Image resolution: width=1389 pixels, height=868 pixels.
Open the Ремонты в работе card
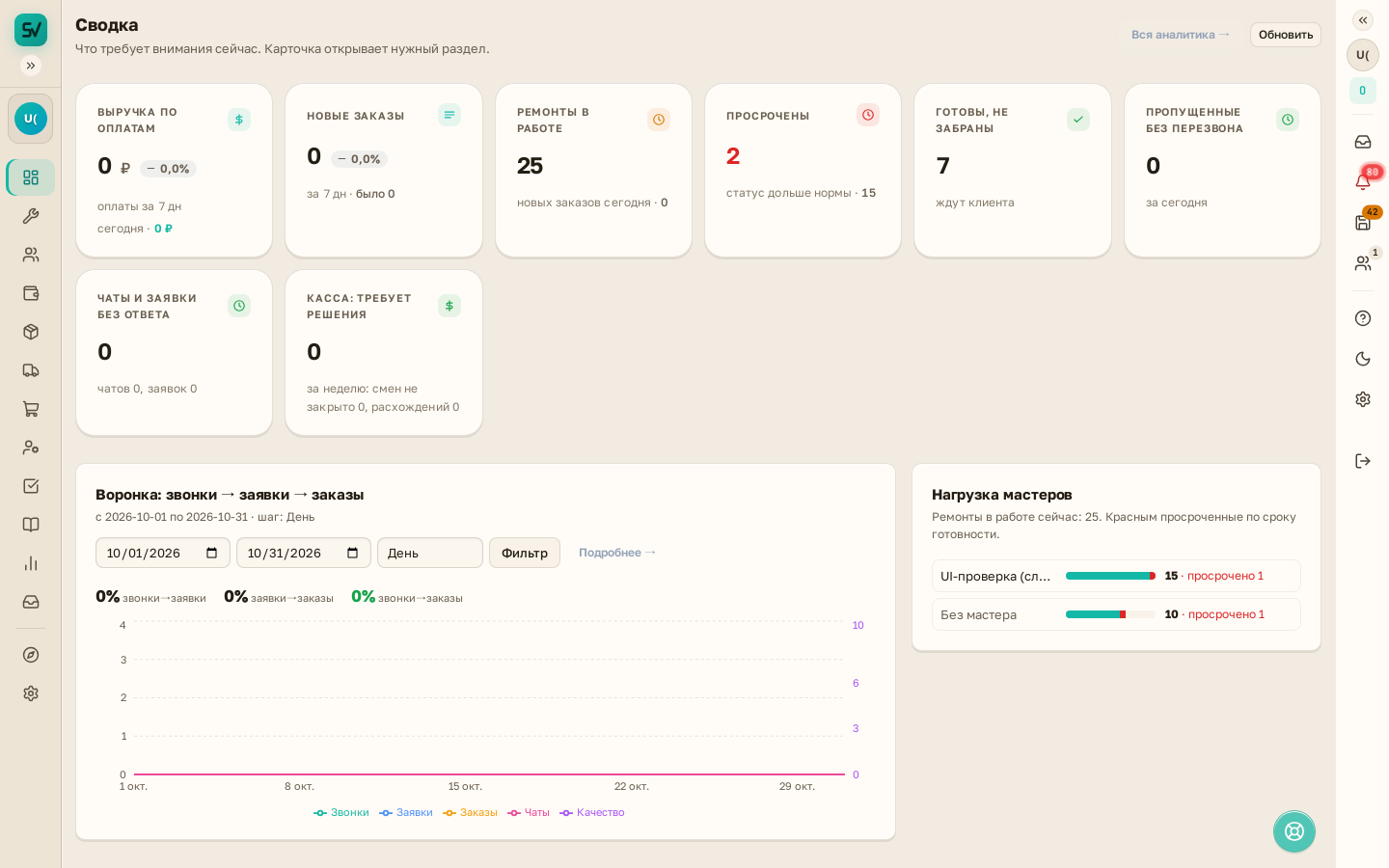tap(593, 171)
